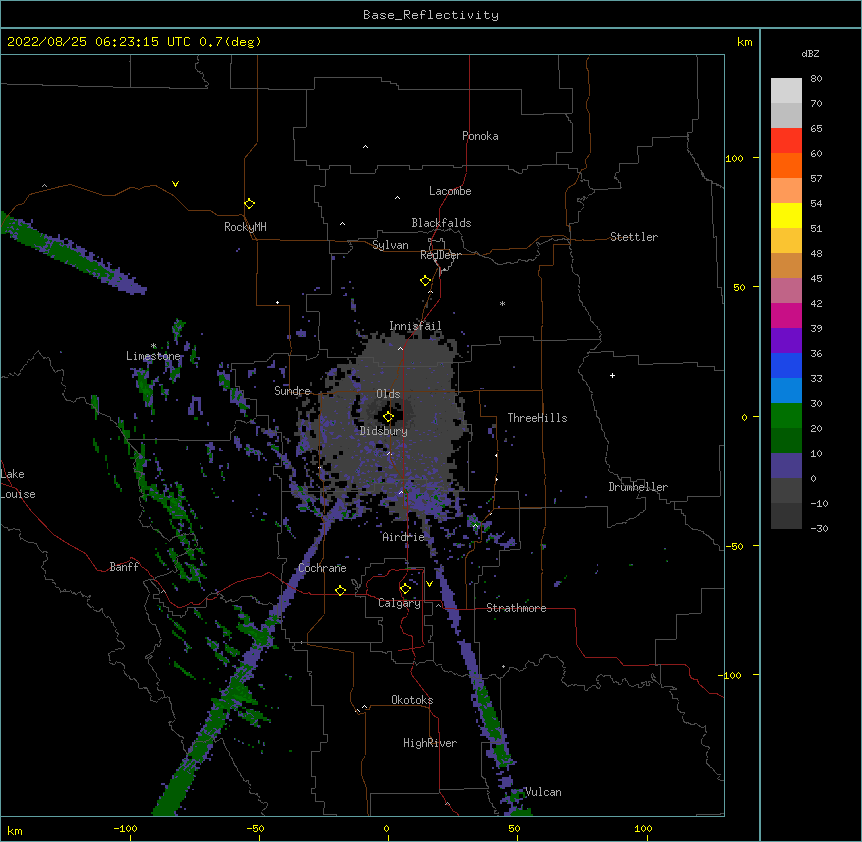Click the HighRiver label
Viewport: 862px width, 842px height.
tap(430, 743)
